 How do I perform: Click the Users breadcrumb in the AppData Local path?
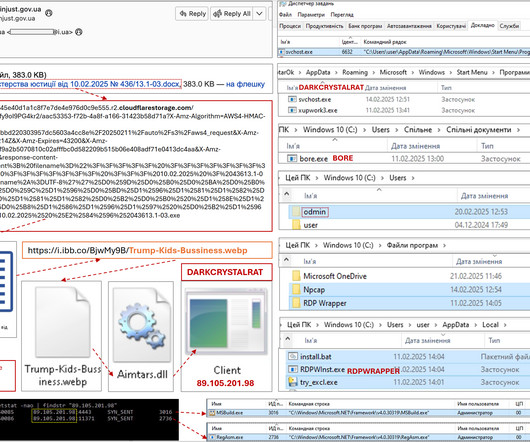tap(395, 325)
